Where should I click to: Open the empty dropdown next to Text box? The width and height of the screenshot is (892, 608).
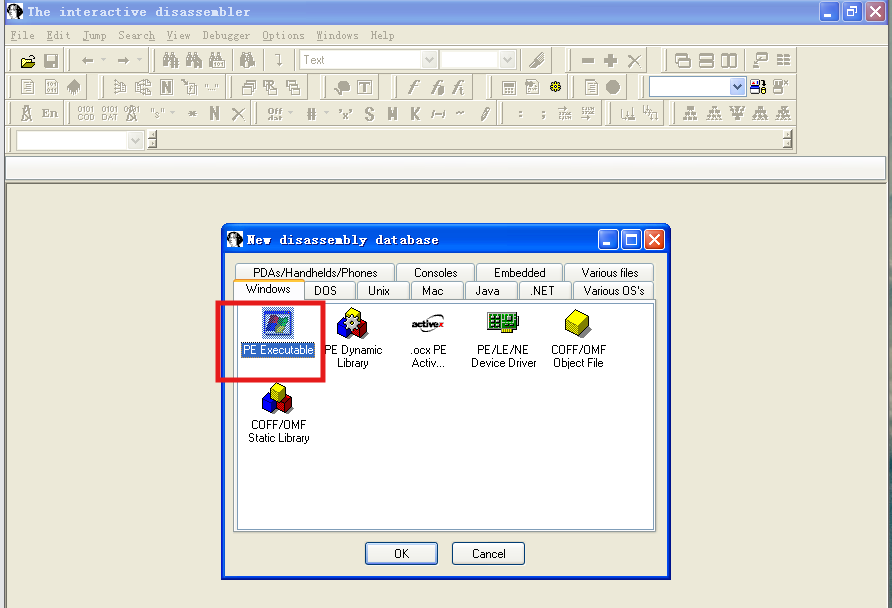(x=507, y=60)
